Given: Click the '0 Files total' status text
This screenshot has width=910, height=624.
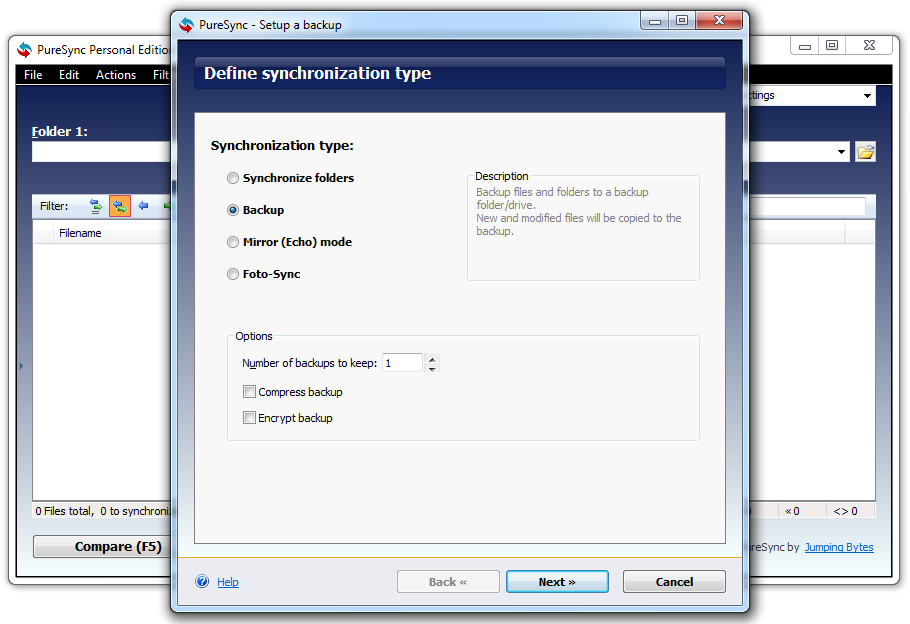Looking at the screenshot, I should point(64,511).
